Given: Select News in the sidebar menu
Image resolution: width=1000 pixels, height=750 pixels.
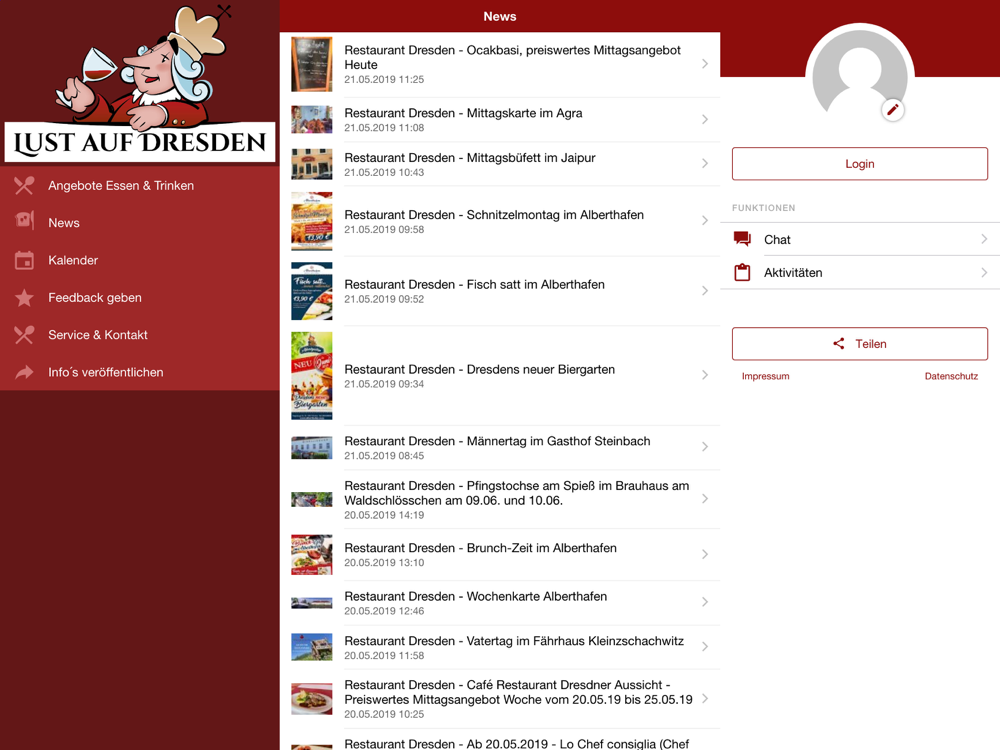Looking at the screenshot, I should click(x=140, y=223).
